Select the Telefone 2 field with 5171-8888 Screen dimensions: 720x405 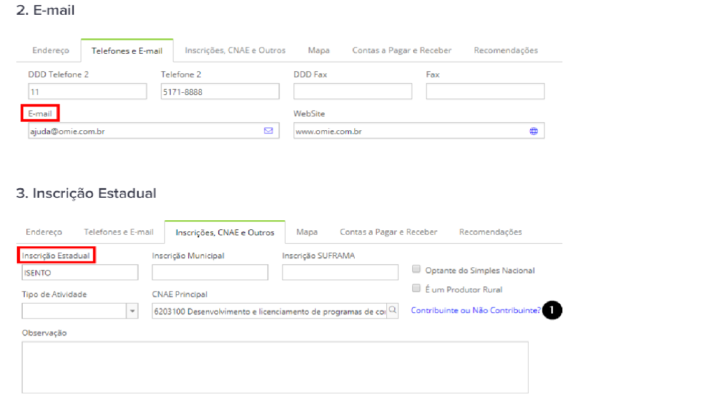pos(219,92)
